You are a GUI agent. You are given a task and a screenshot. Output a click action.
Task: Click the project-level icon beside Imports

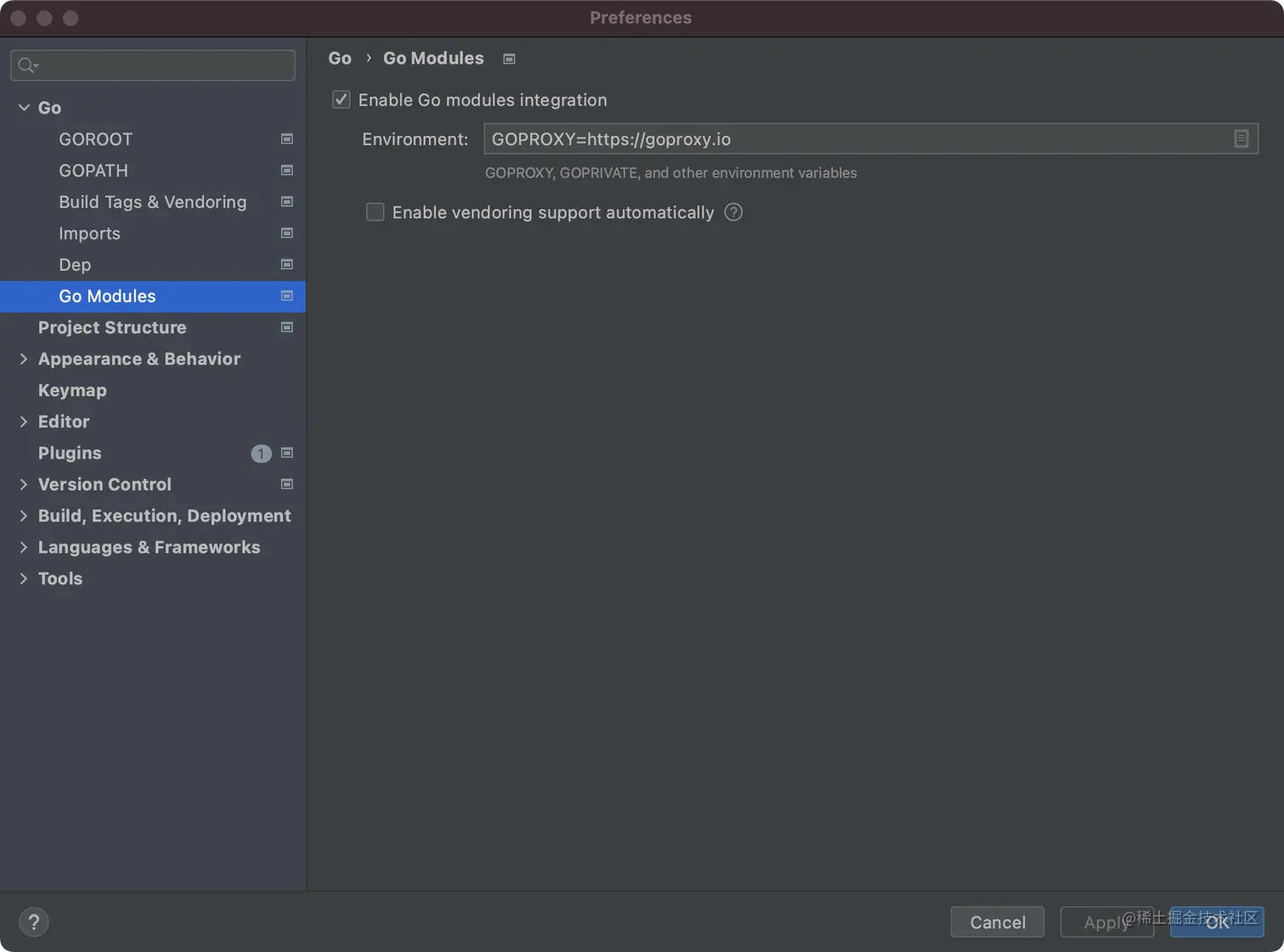click(x=287, y=233)
